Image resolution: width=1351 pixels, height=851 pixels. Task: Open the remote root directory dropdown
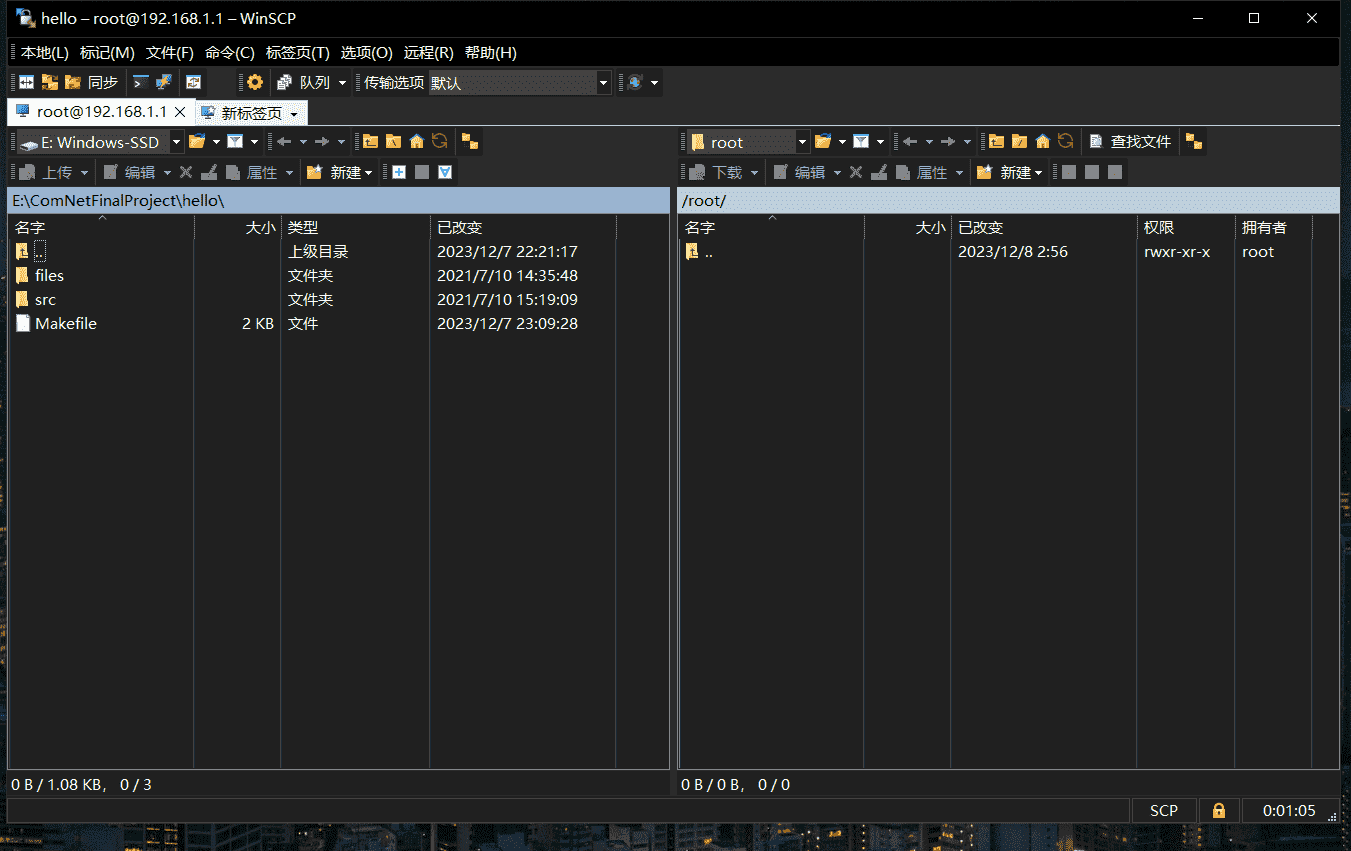click(802, 142)
